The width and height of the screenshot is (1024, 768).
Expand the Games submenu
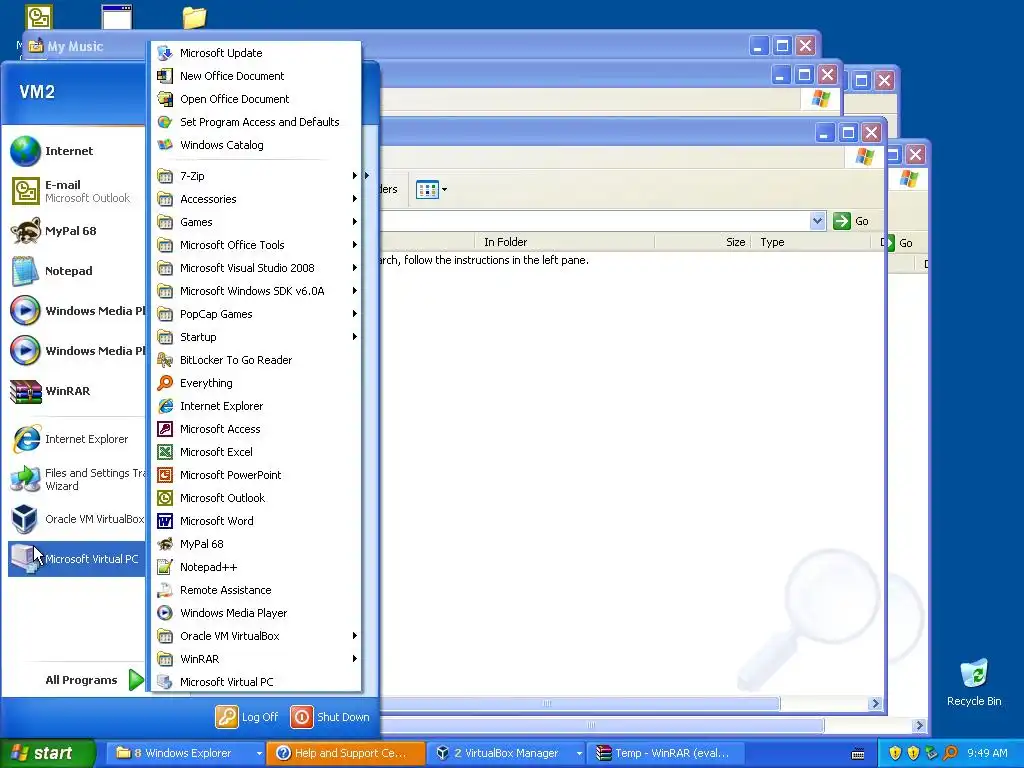(256, 222)
